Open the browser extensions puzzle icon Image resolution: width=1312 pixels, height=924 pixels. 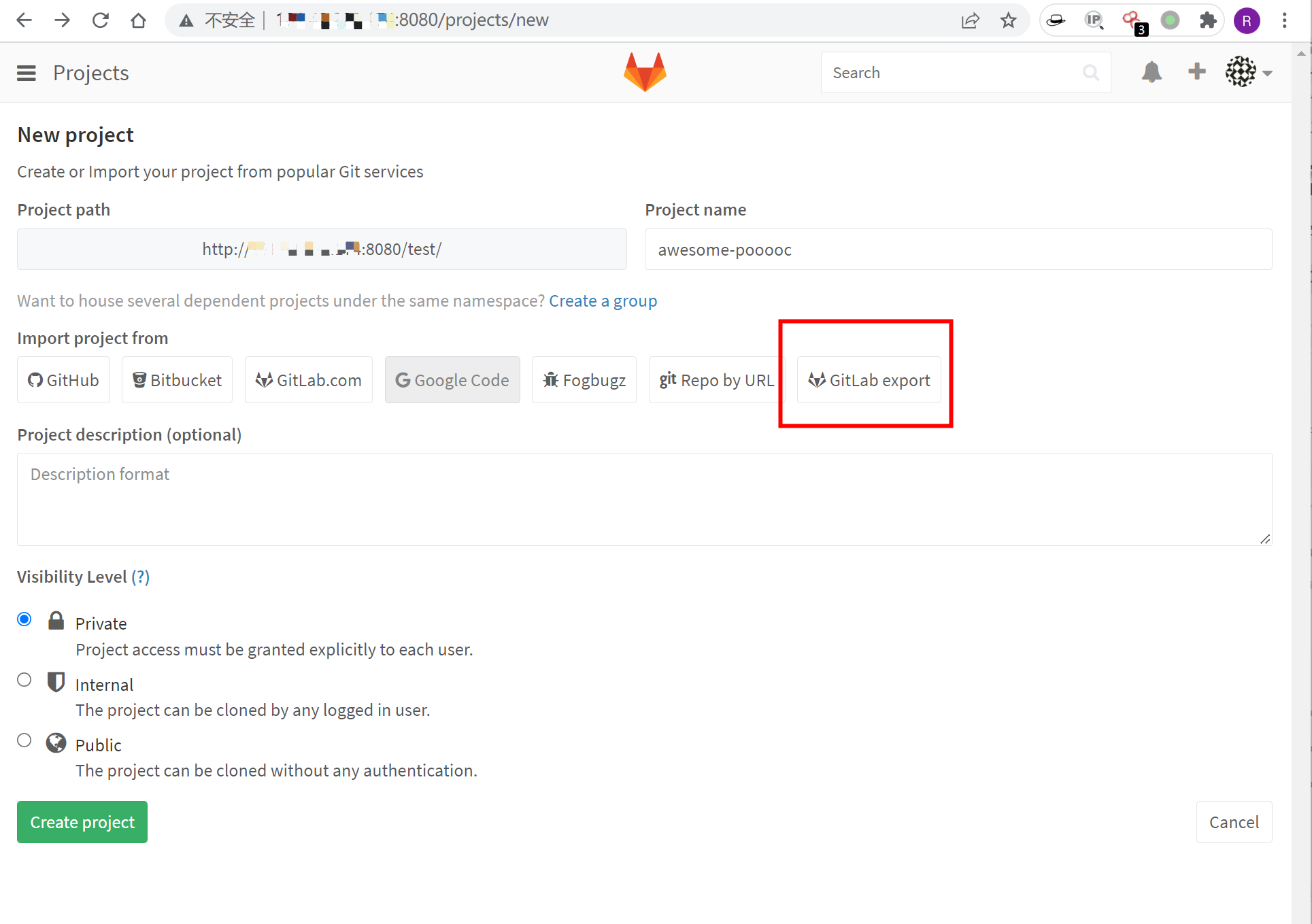(x=1207, y=20)
